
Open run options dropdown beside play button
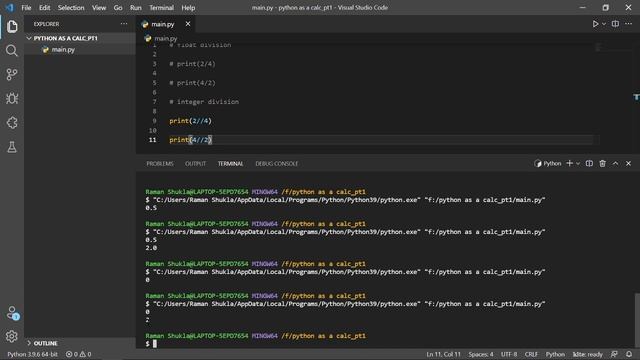click(604, 24)
